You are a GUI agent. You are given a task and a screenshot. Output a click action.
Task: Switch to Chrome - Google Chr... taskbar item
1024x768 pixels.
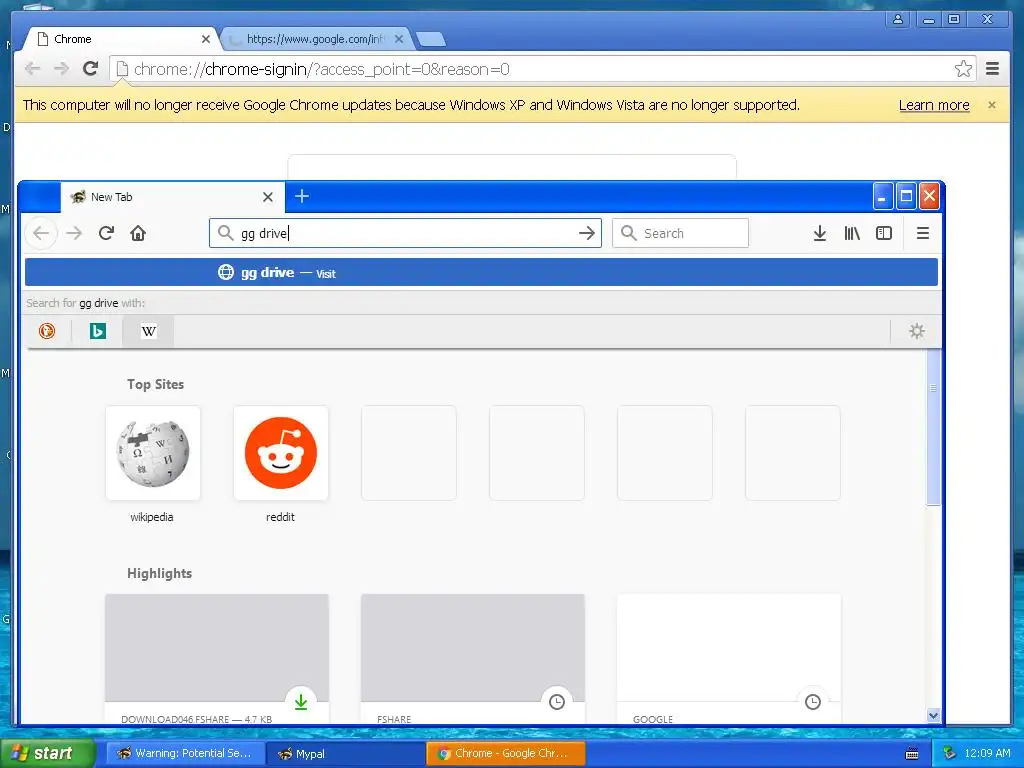(505, 753)
